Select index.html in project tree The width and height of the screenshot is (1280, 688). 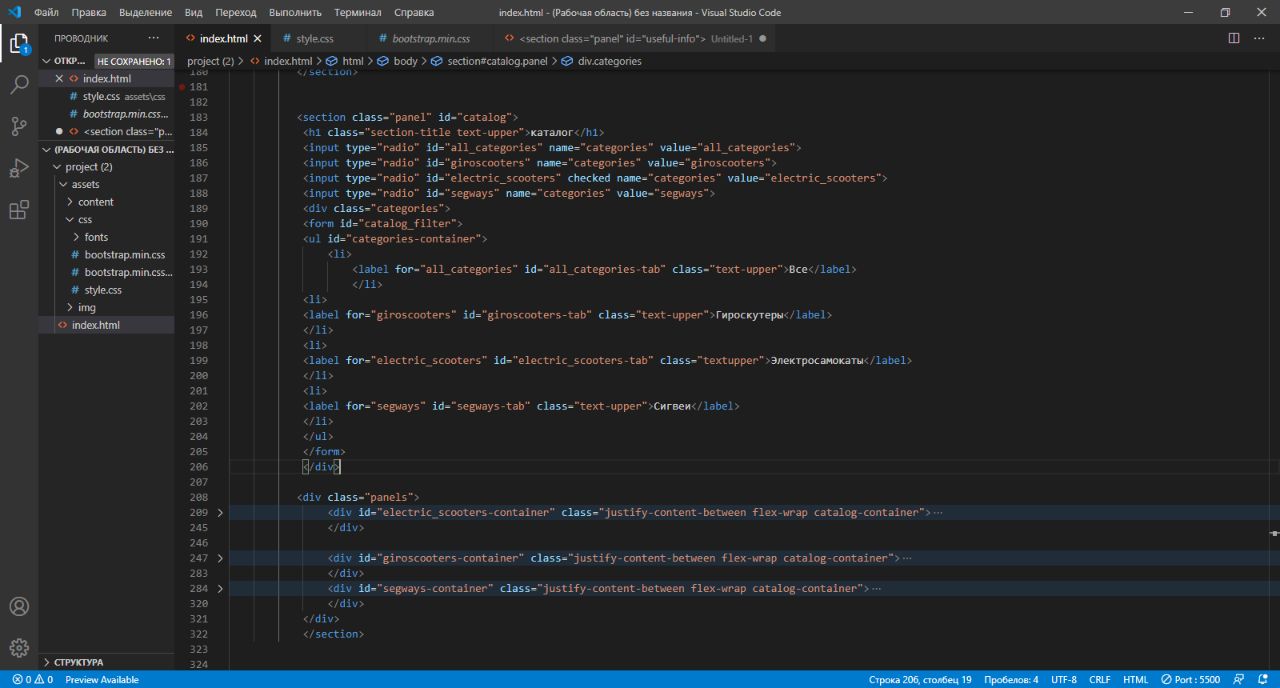pos(106,325)
